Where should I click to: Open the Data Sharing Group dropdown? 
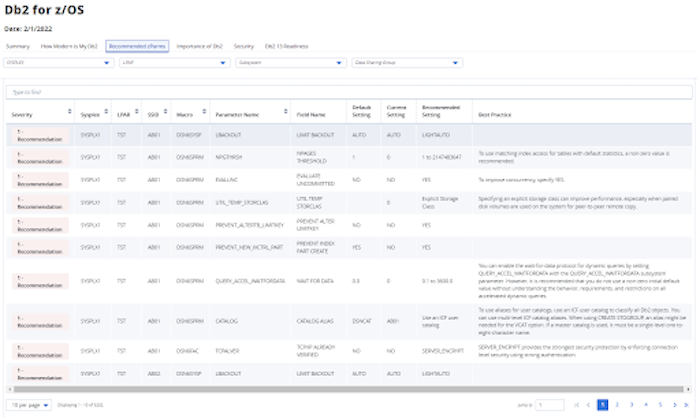pos(406,62)
